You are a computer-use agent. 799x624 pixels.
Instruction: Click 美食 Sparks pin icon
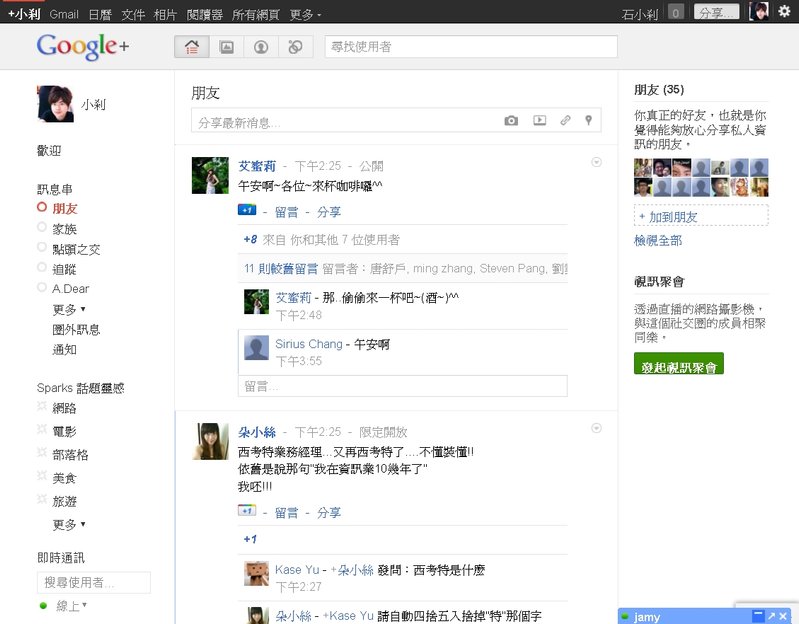pos(42,476)
